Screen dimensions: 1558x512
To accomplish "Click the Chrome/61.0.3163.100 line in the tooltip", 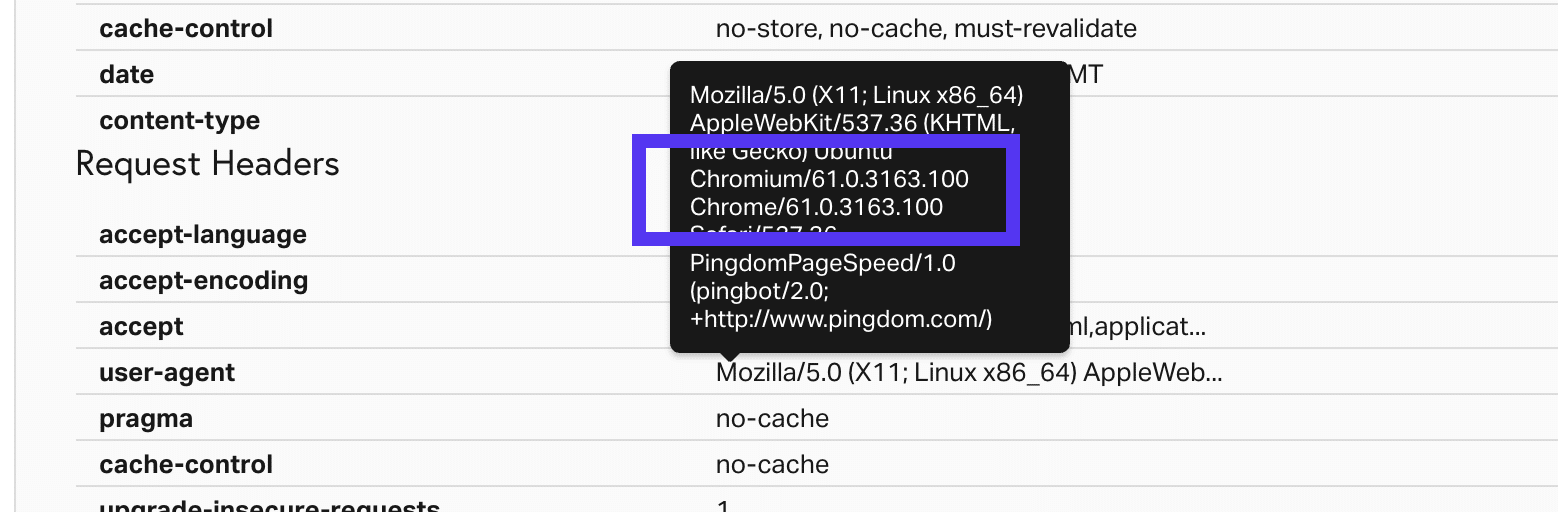I will pyautogui.click(x=816, y=207).
